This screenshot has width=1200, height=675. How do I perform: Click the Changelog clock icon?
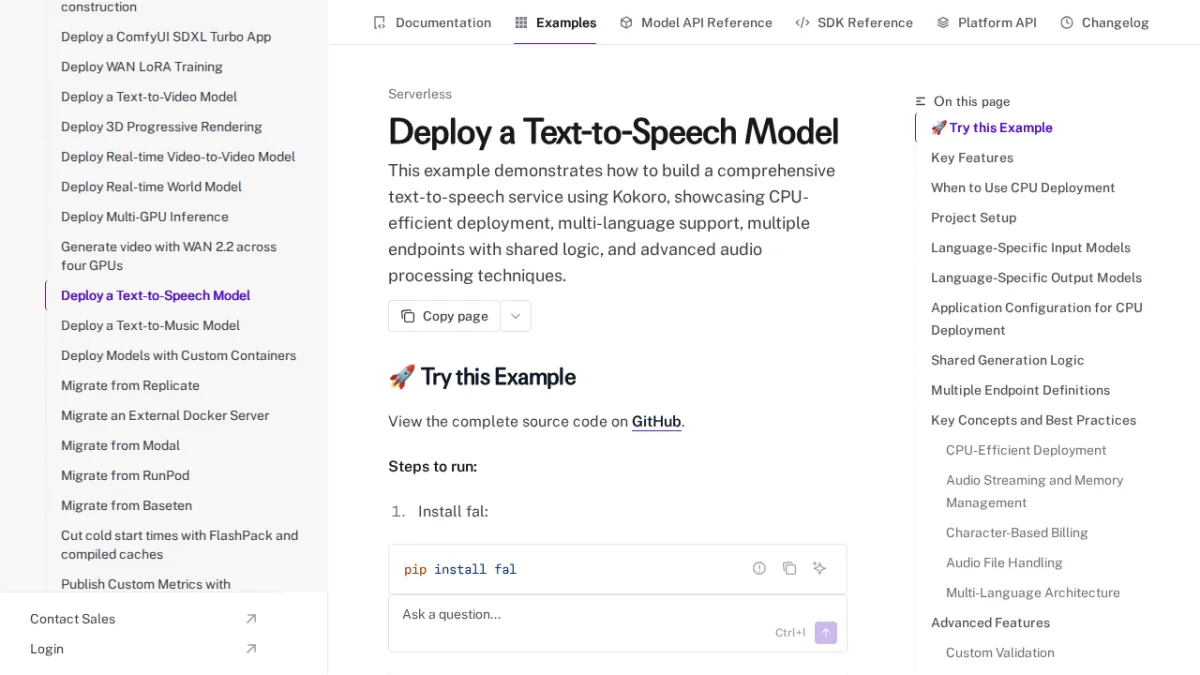point(1067,22)
